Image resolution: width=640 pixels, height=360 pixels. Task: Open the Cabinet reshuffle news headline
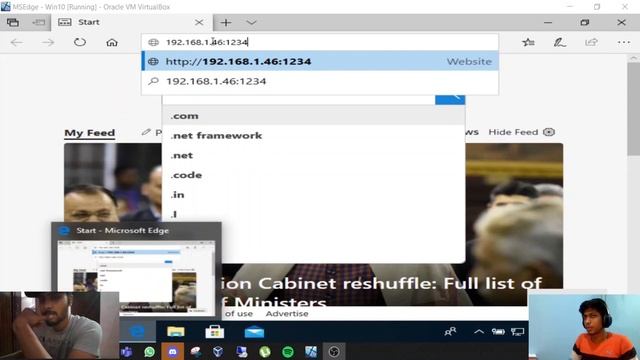tap(382, 293)
